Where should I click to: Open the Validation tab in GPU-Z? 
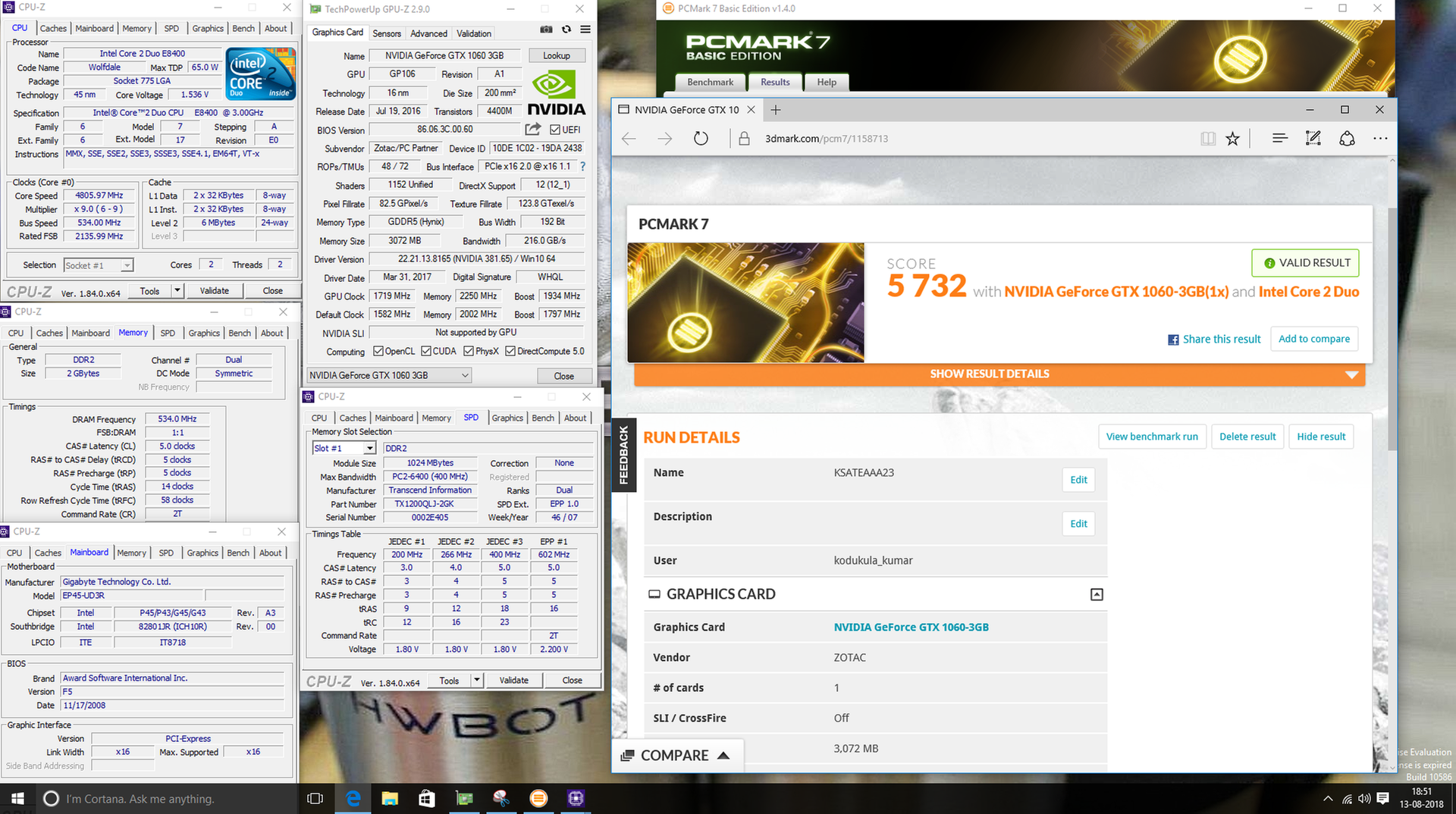[x=474, y=33]
